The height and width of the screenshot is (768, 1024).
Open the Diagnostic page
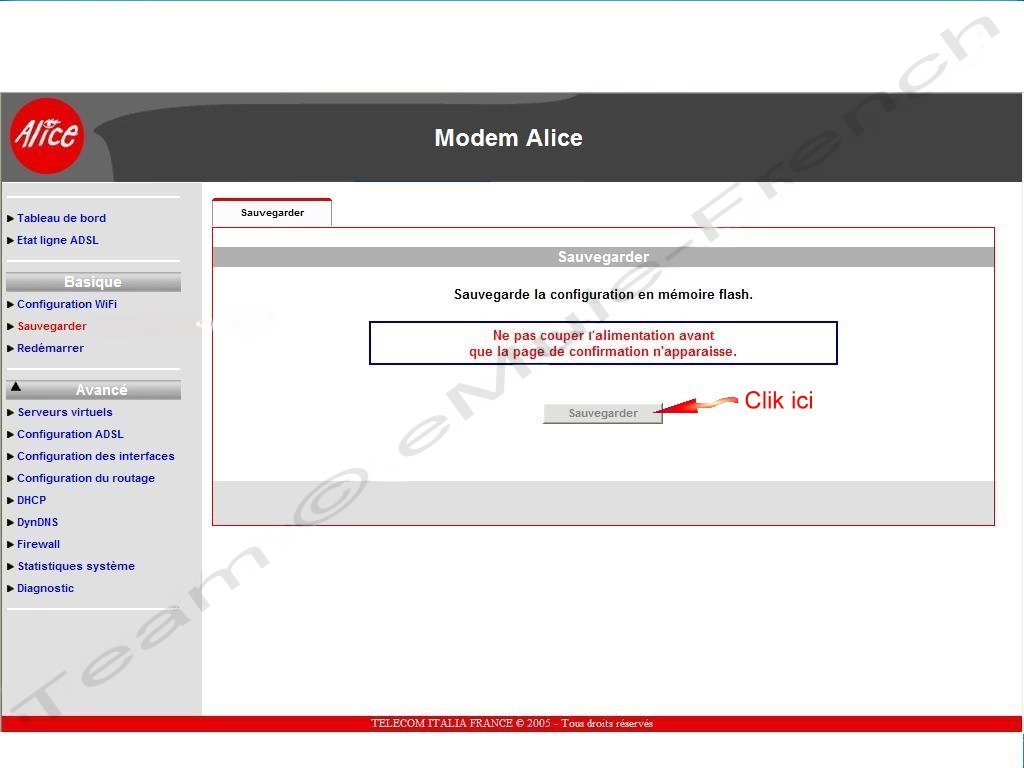tap(45, 588)
